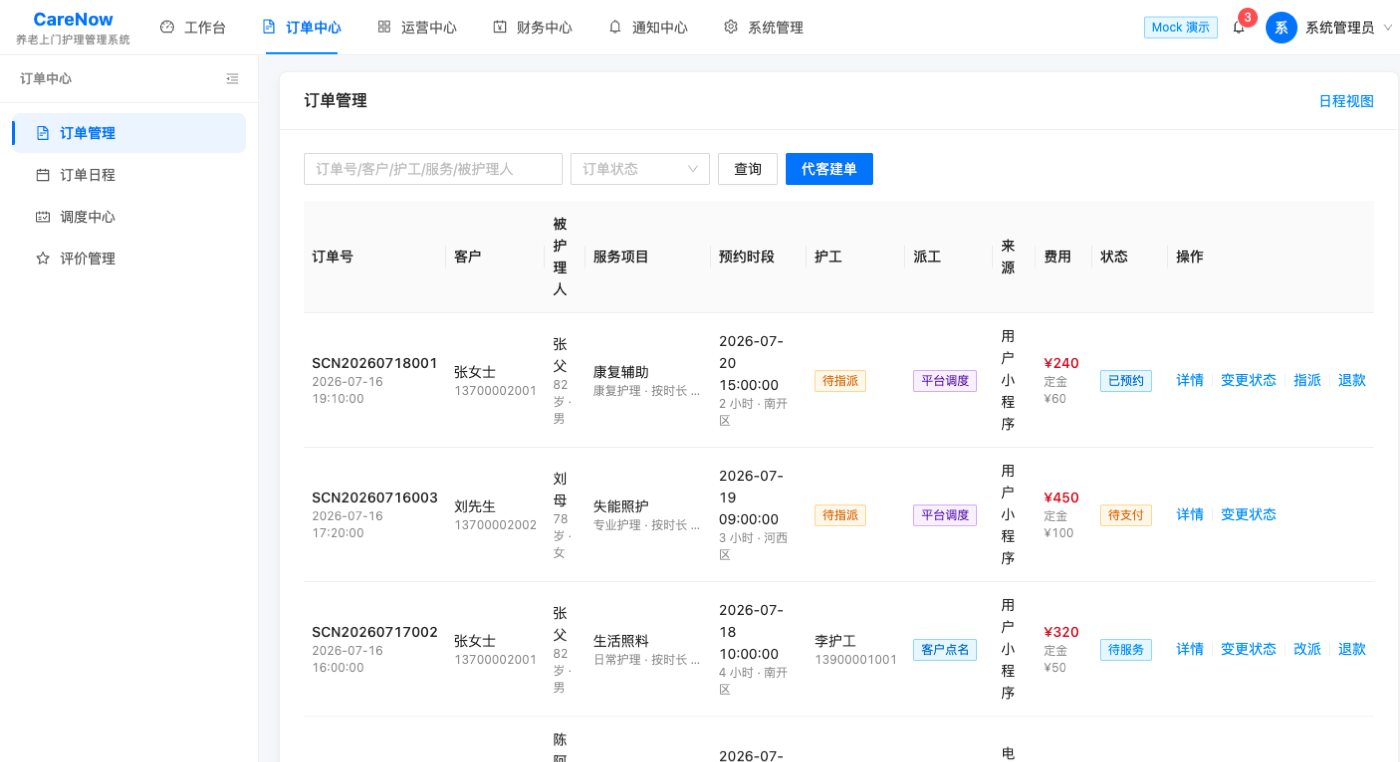
Task: Click the blue 系 user avatar
Action: click(x=1281, y=27)
